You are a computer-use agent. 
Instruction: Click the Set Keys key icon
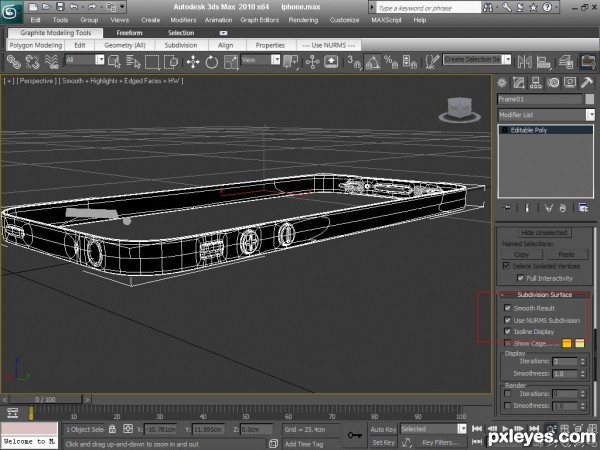click(355, 435)
